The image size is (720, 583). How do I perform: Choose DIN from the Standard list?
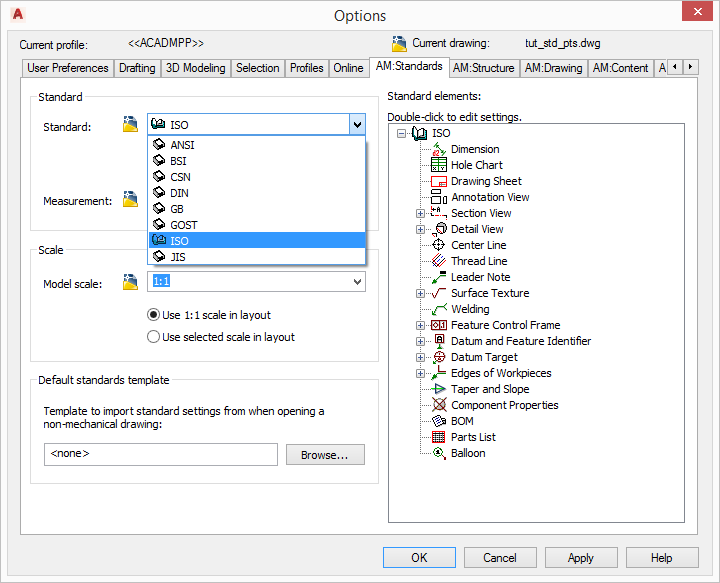180,193
